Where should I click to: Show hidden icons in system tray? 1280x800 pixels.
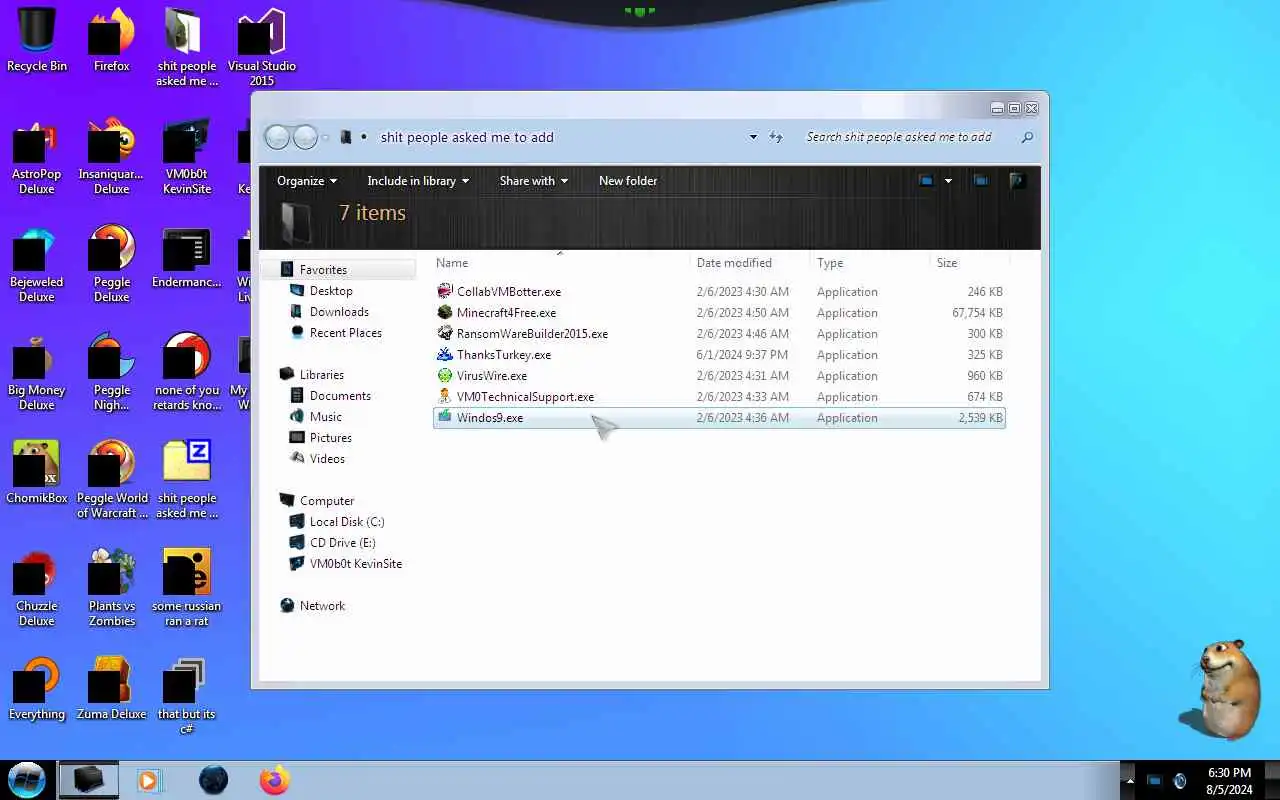point(1130,780)
